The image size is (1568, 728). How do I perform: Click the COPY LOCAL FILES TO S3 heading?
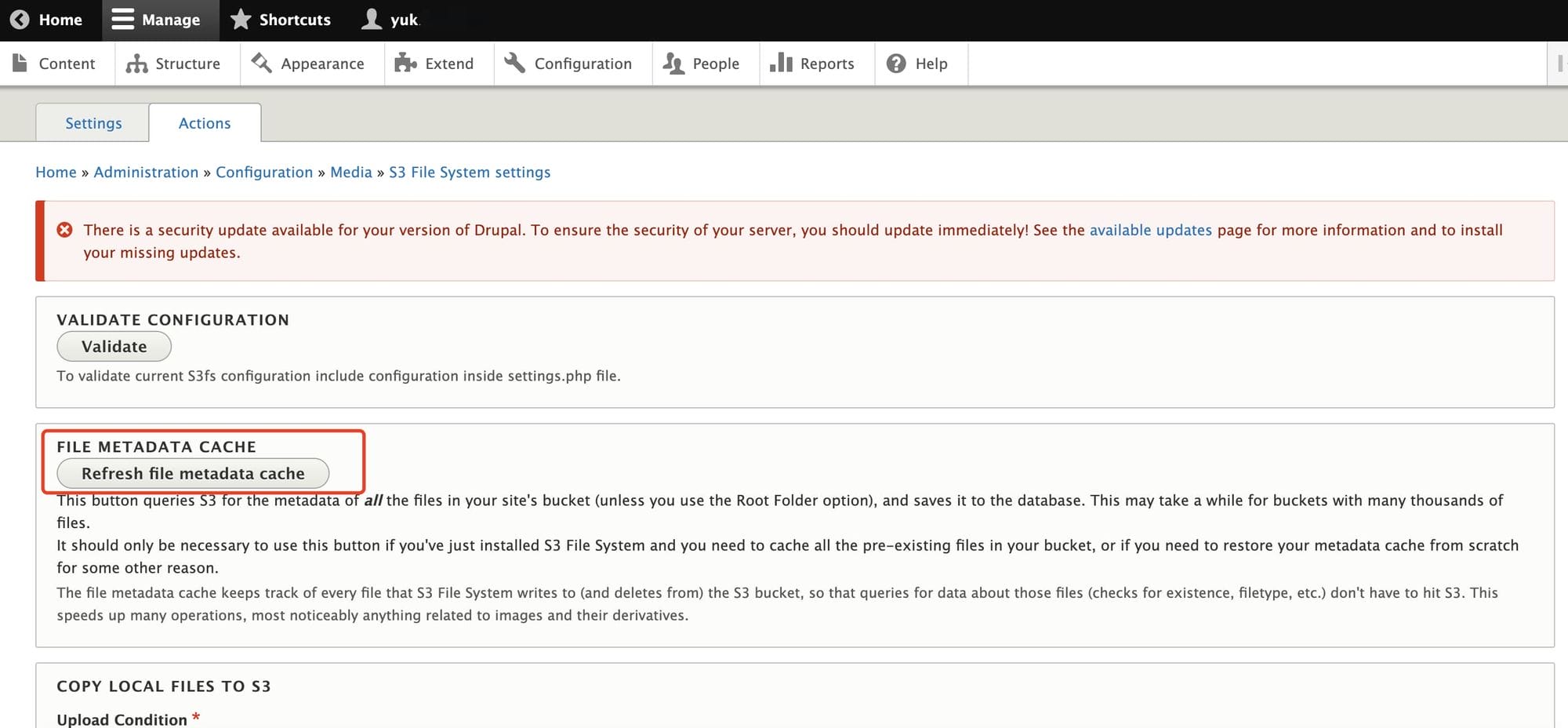point(164,686)
